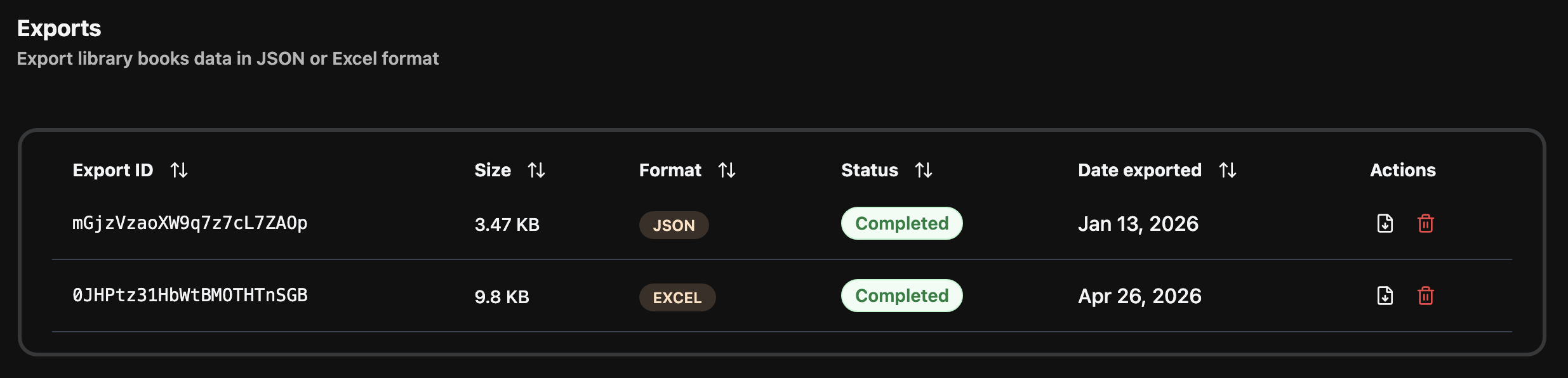Sort the table by Date exported
1568x378 pixels.
click(1228, 169)
